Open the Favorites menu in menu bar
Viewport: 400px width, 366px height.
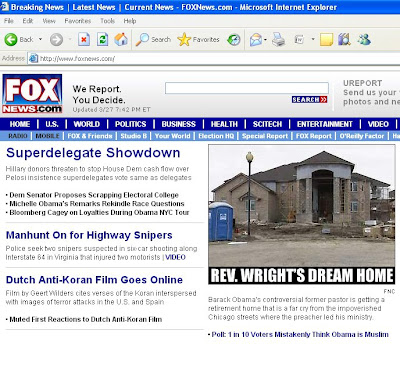pos(78,21)
